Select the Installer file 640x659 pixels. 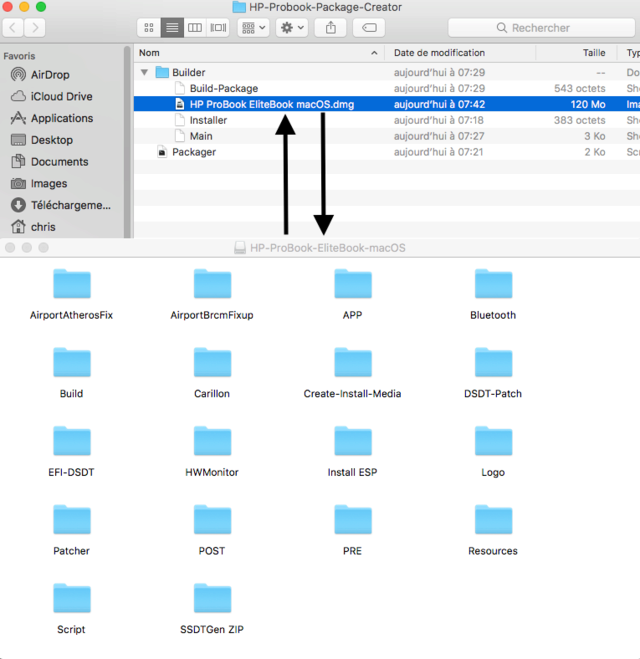pos(387,120)
